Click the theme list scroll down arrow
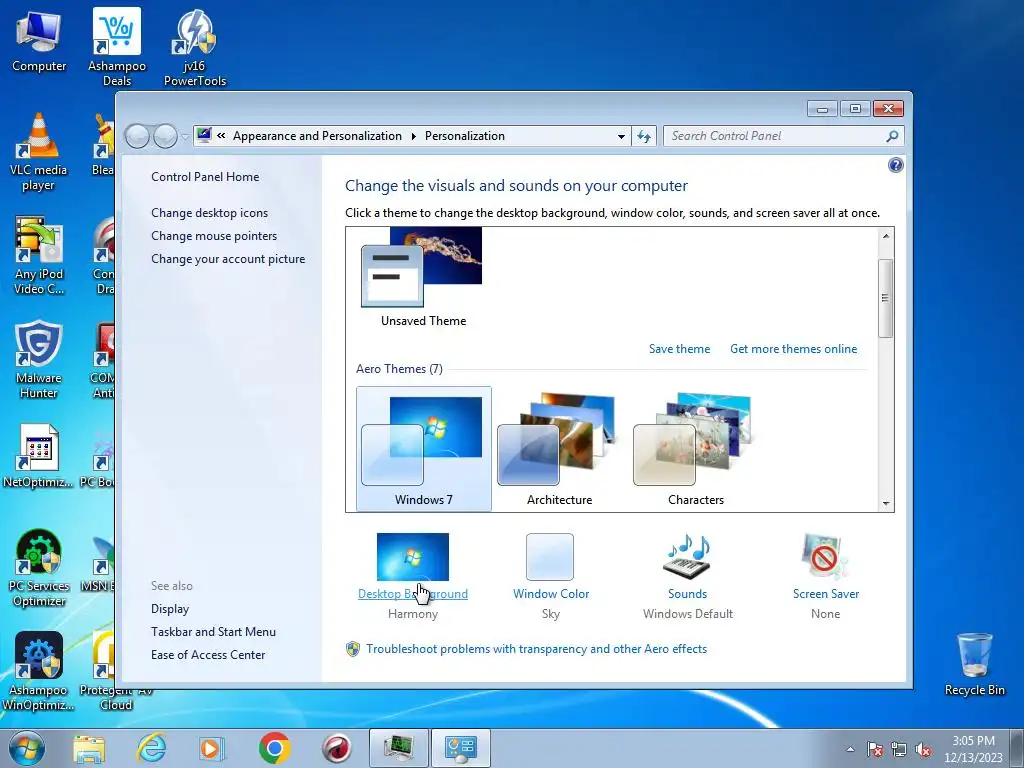The width and height of the screenshot is (1024, 768). click(x=886, y=504)
